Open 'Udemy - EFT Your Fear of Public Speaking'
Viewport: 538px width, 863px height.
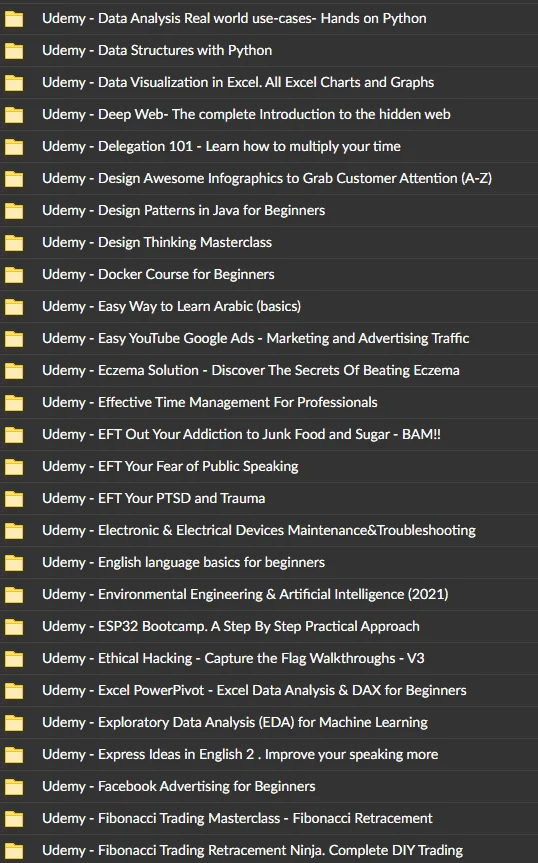pos(170,466)
